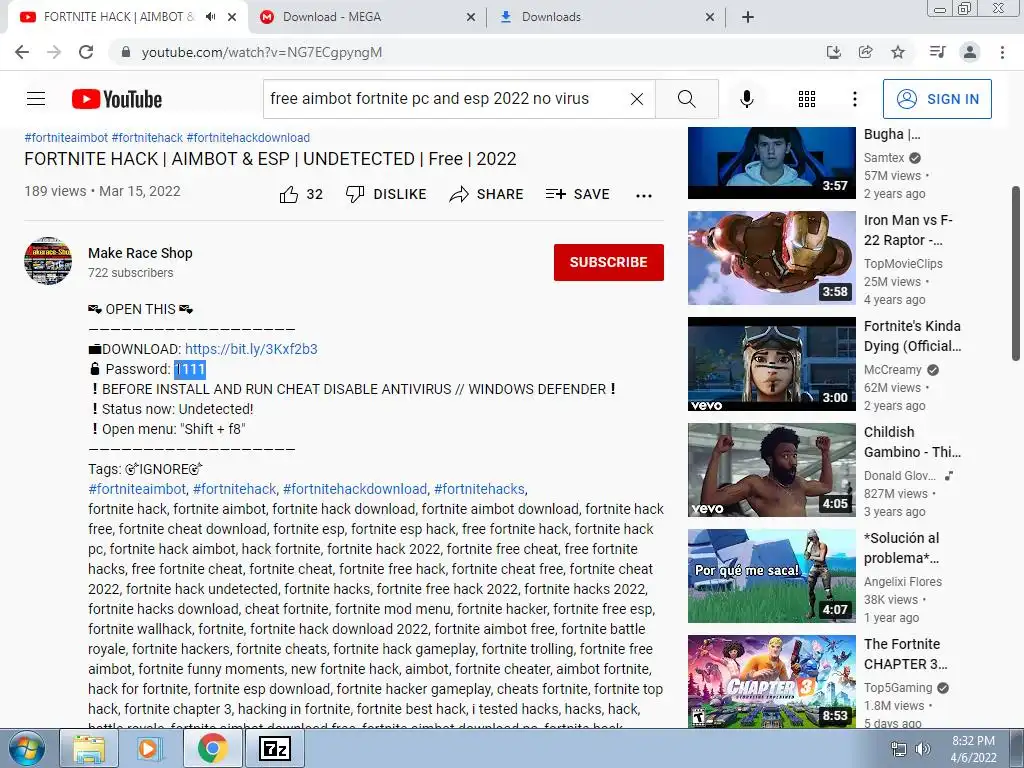Image resolution: width=1024 pixels, height=768 pixels.
Task: Bookmark this page with the star icon
Action: 898,52
